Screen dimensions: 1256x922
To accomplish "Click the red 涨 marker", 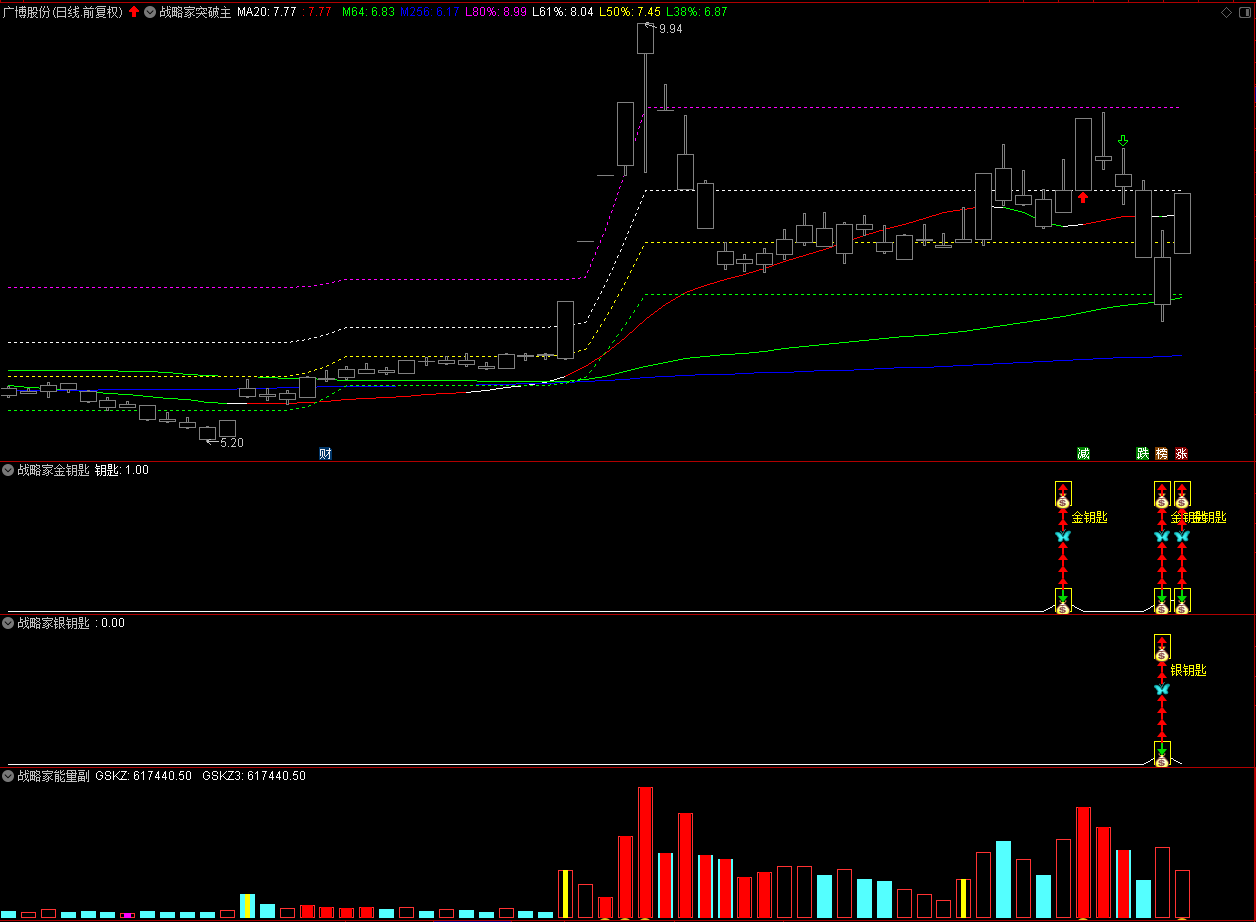I will [x=1181, y=453].
